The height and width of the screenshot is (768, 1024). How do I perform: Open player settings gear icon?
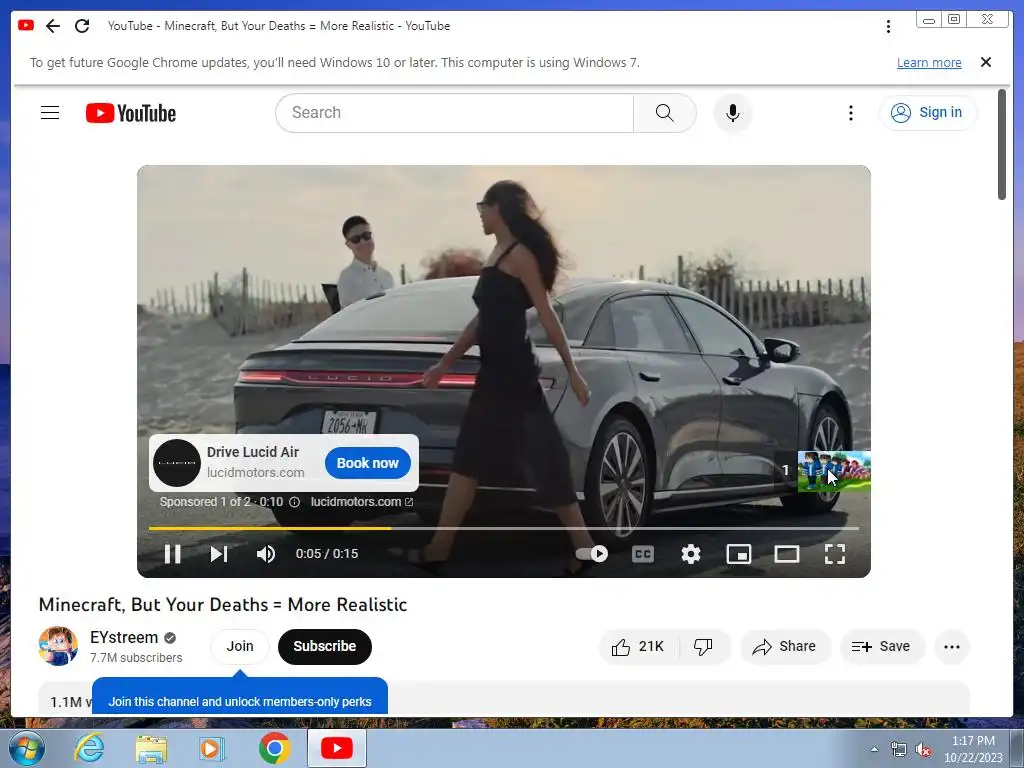[690, 554]
